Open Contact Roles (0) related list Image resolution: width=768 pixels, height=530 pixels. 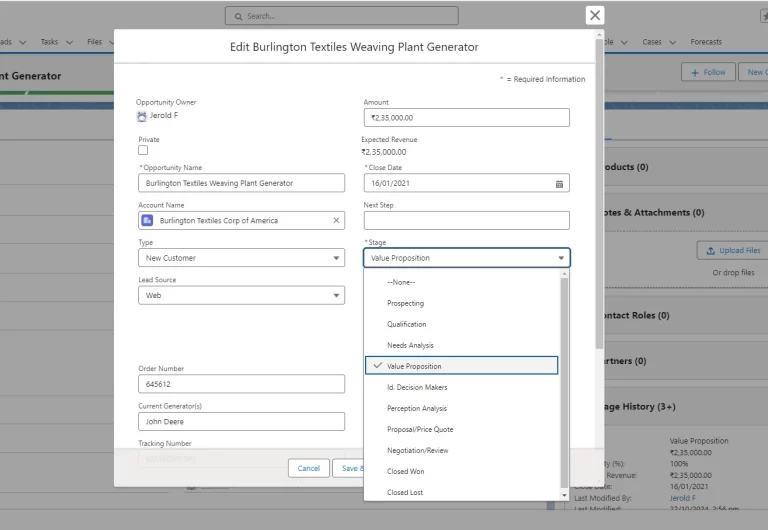(x=636, y=315)
